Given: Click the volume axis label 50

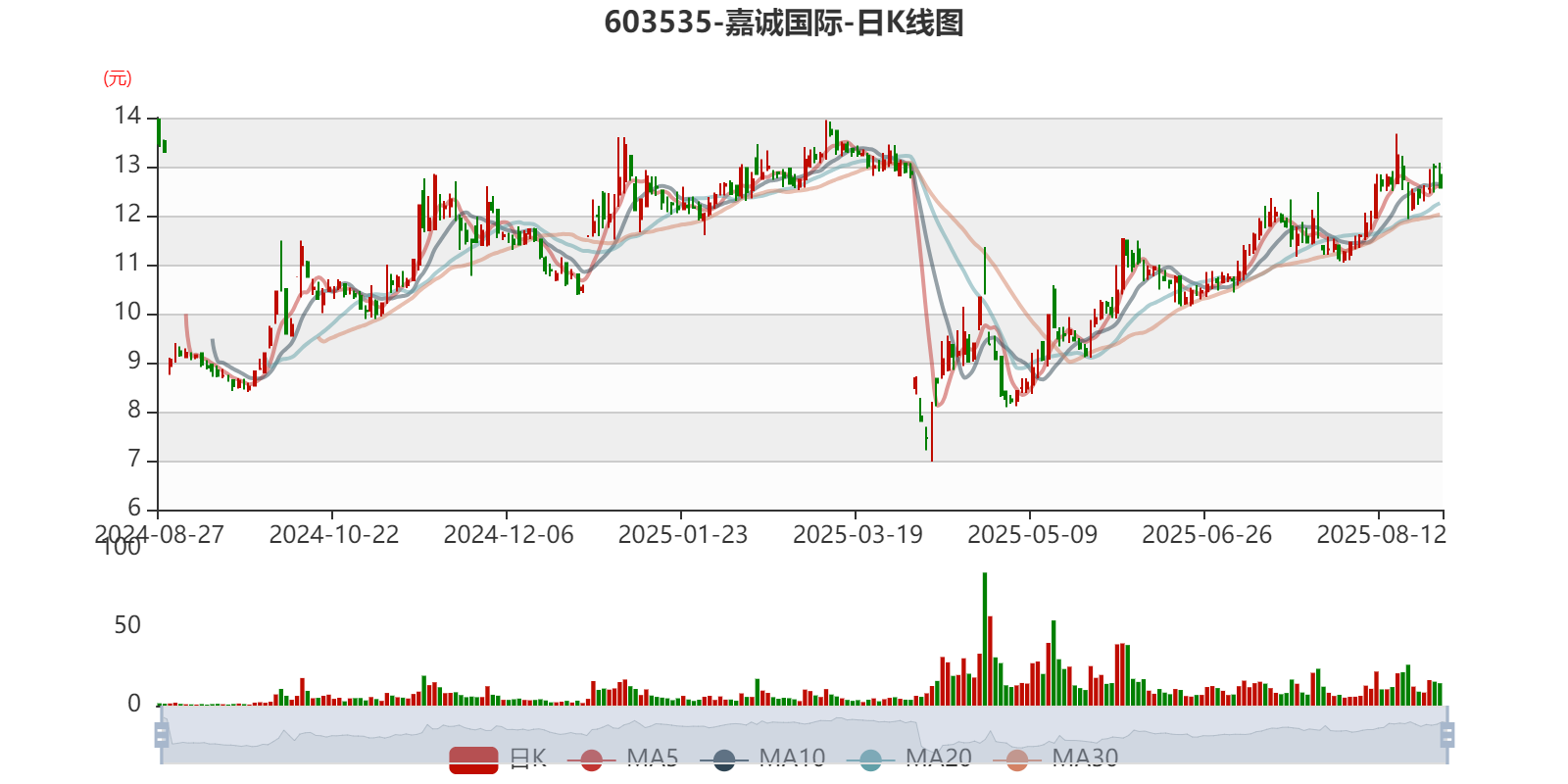Looking at the screenshot, I should pos(127,625).
